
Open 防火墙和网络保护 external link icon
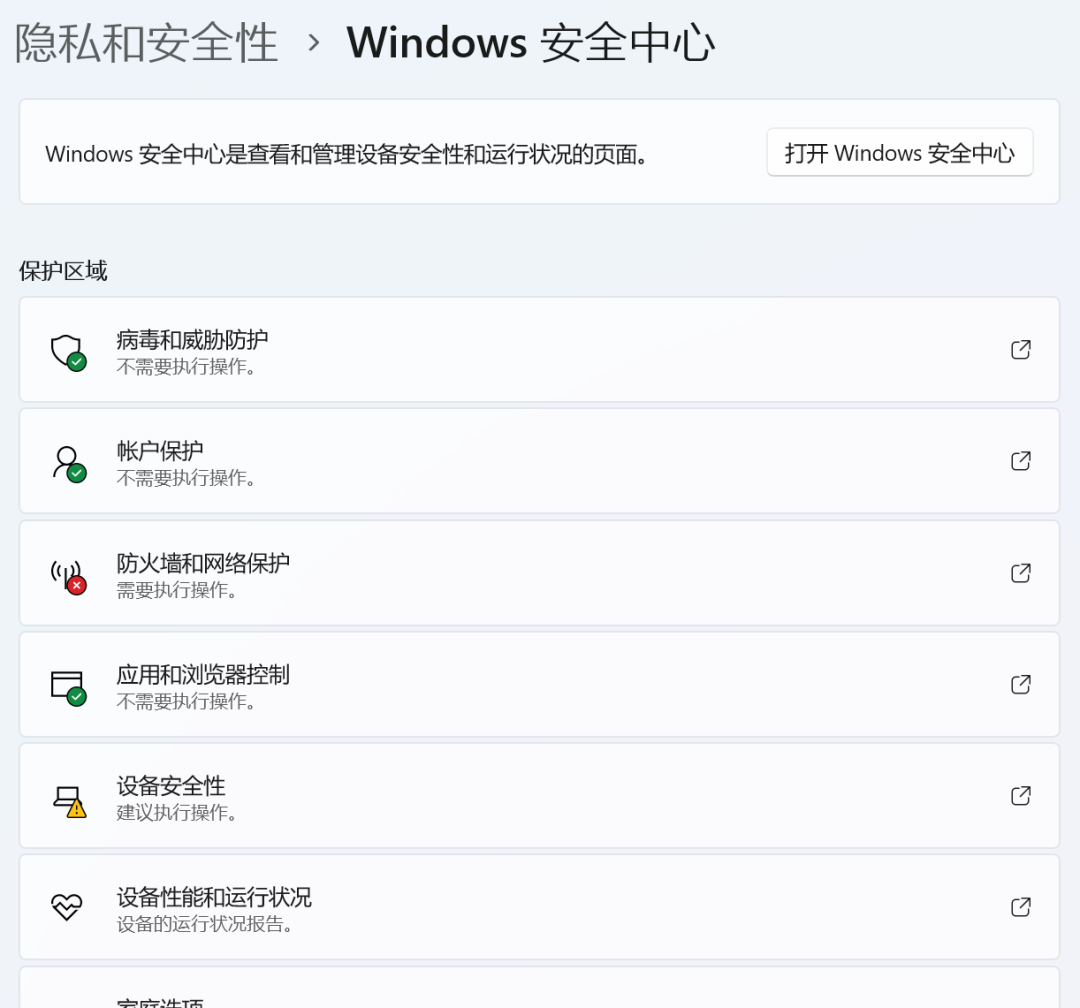(x=1021, y=573)
